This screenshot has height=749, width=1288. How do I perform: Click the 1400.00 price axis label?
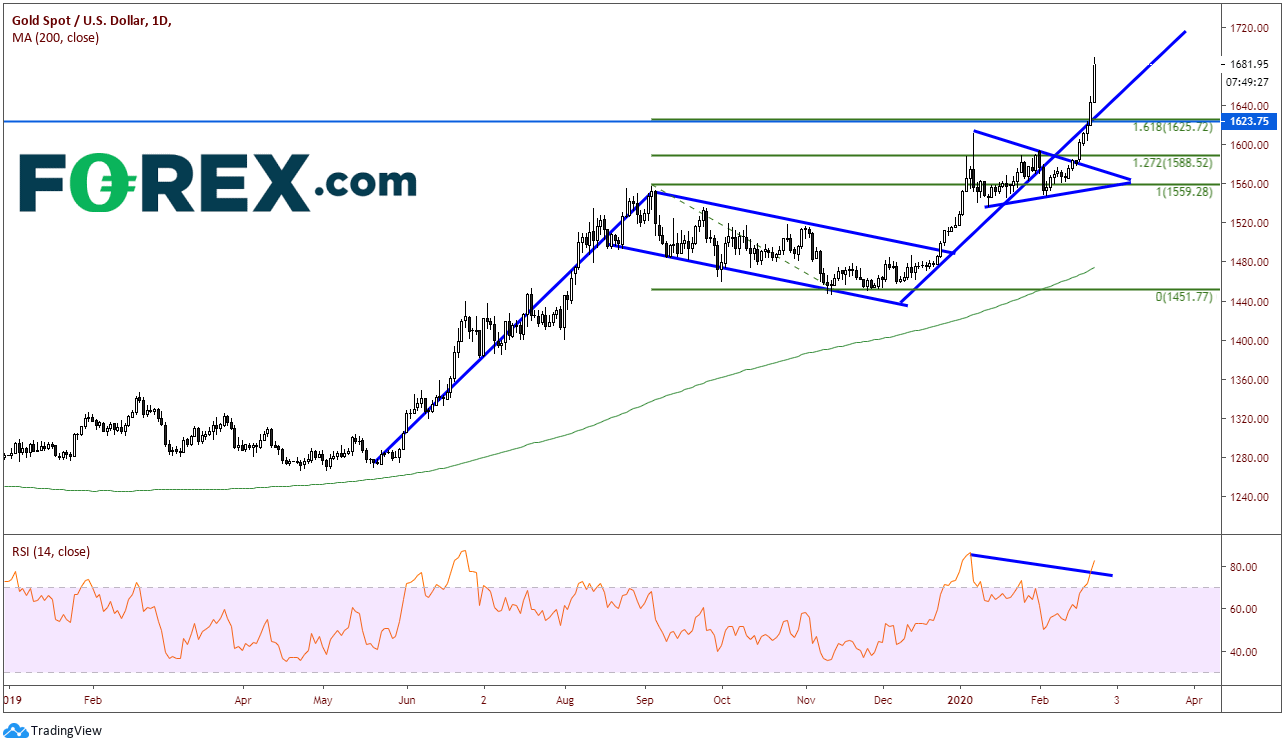[1249, 341]
